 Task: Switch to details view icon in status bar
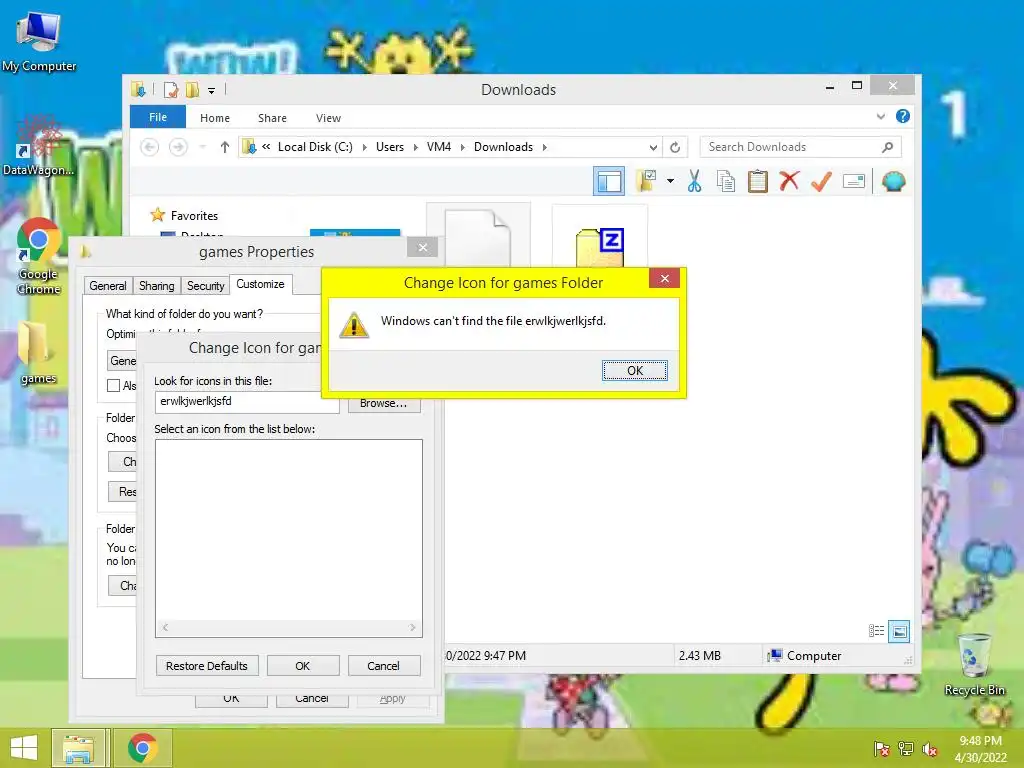876,631
